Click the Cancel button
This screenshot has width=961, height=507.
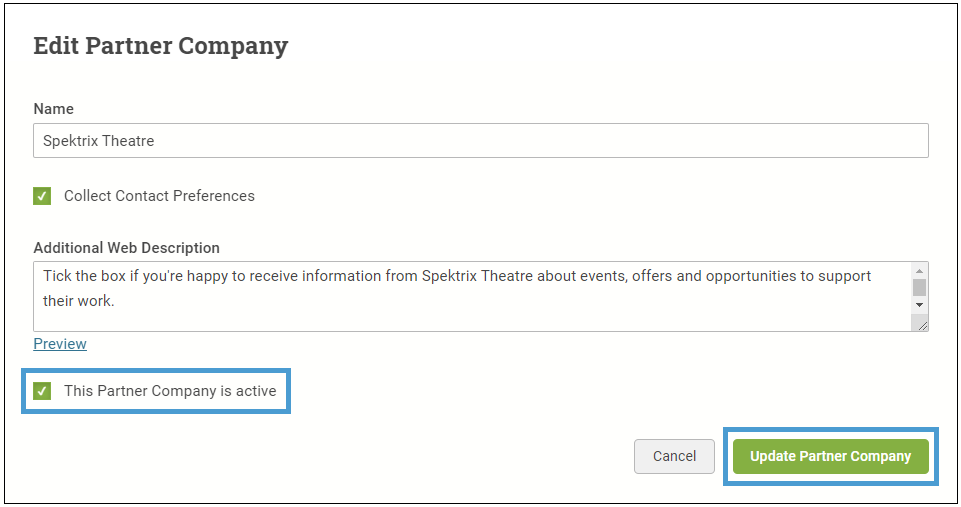pos(674,456)
